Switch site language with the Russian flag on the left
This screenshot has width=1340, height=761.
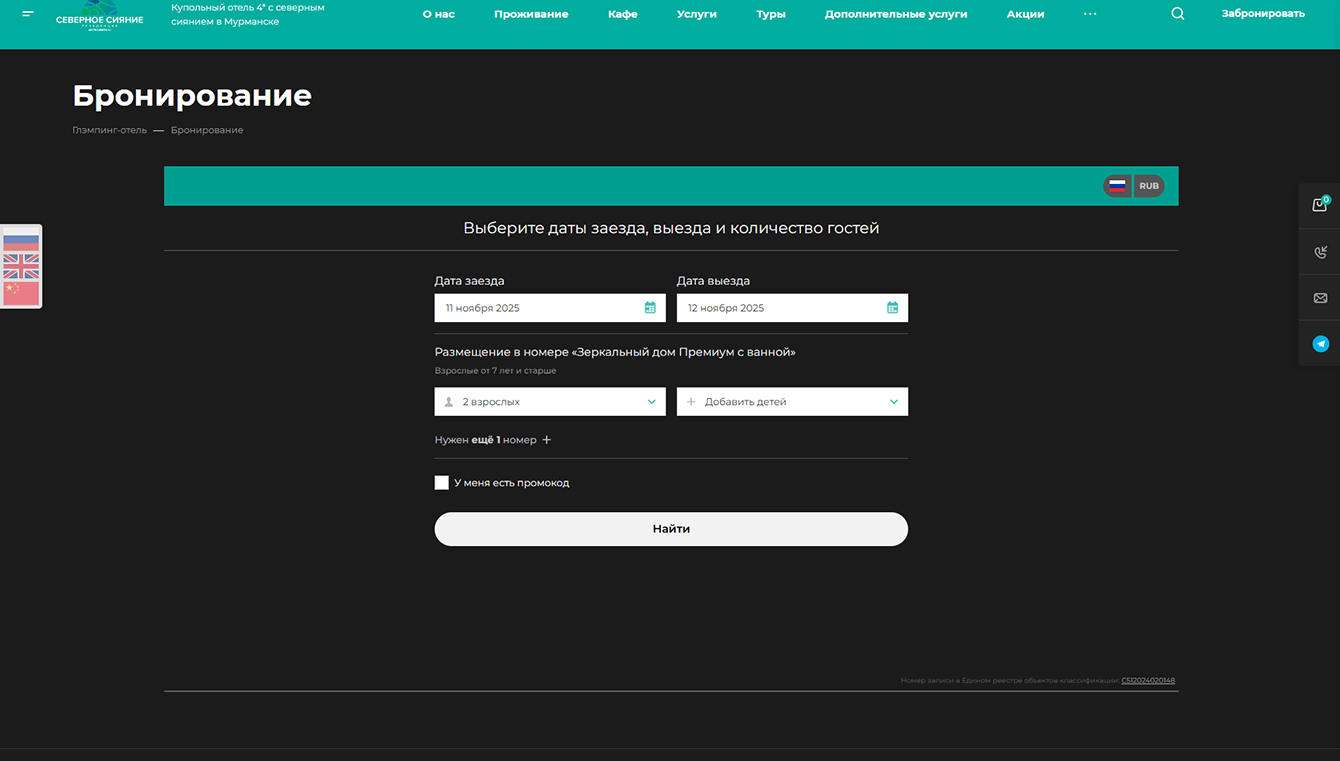pyautogui.click(x=21, y=241)
